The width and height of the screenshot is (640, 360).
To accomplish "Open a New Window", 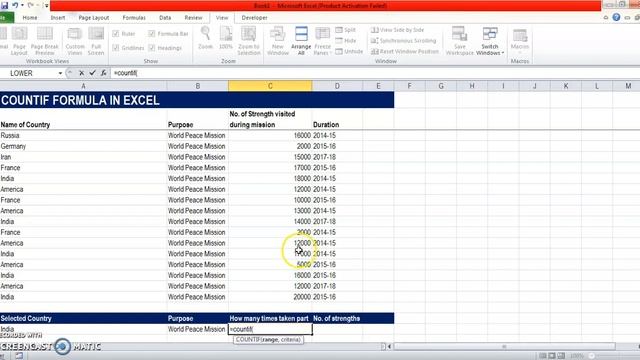I will click(x=278, y=41).
